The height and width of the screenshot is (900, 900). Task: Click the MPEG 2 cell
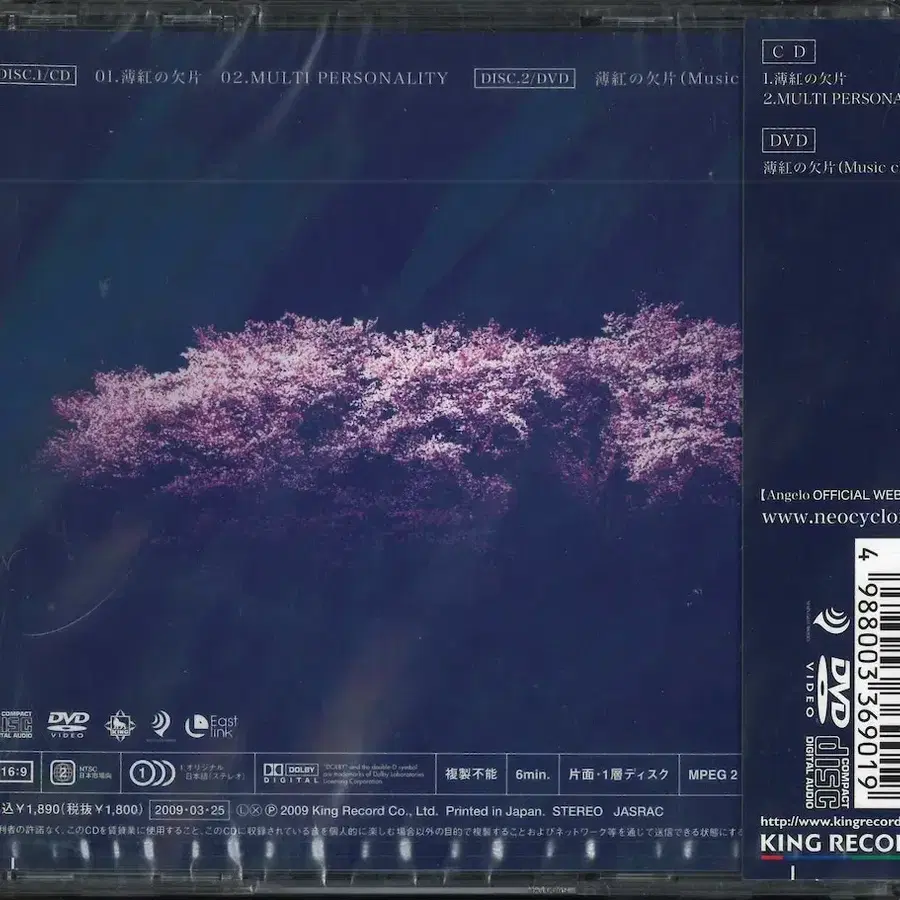(712, 775)
